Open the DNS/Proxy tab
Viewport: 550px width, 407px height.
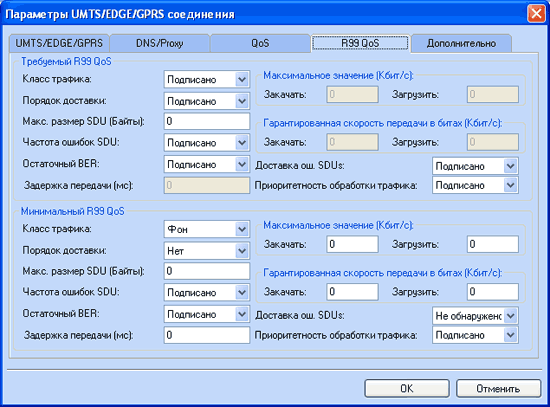pyautogui.click(x=160, y=44)
